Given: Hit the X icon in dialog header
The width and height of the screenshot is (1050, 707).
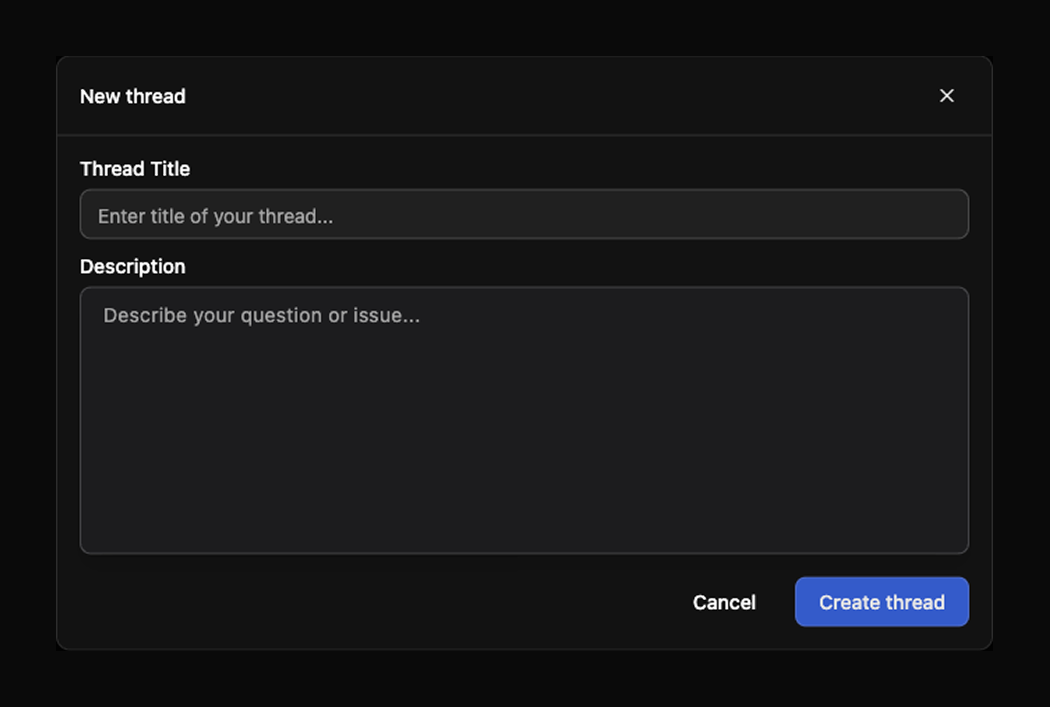Looking at the screenshot, I should 946,96.
